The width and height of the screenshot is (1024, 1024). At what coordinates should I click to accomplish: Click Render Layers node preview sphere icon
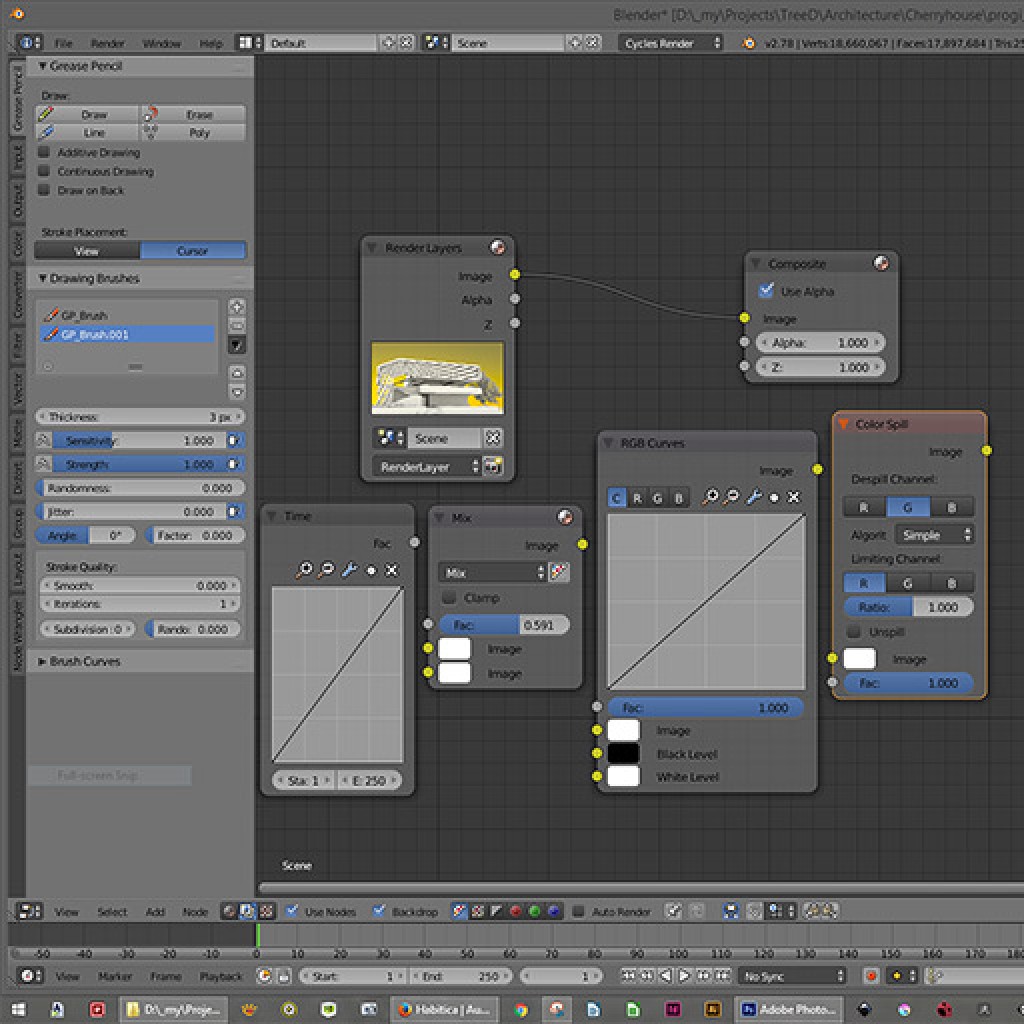point(497,248)
